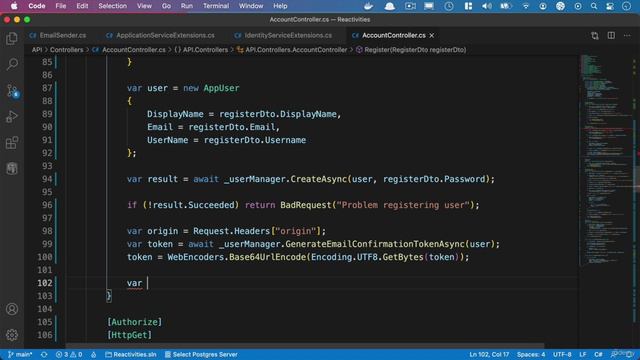Click the API breadcrumb segment
This screenshot has height=360, width=640.
[37, 50]
